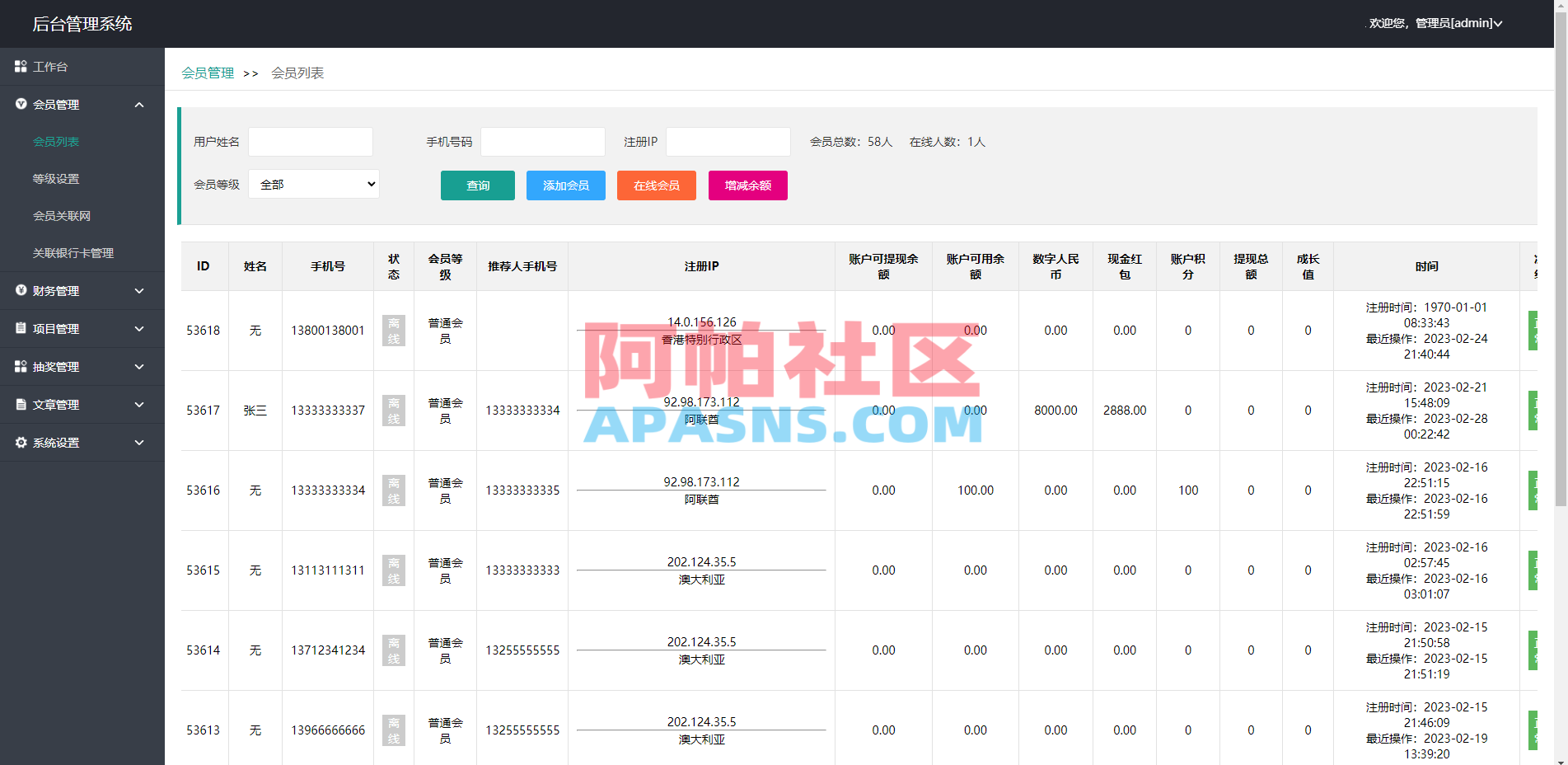Screen dimensions: 1568x765
Task: Click the 抽奖管理 lottery management icon
Action: pyautogui.click(x=21, y=366)
